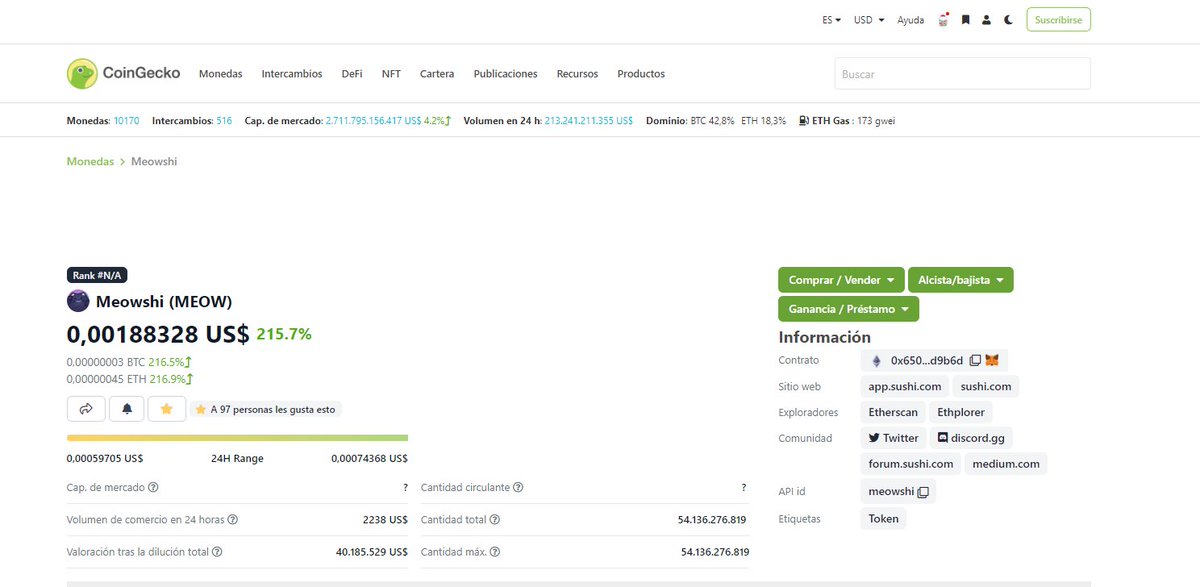Click the Token tag

tap(883, 519)
